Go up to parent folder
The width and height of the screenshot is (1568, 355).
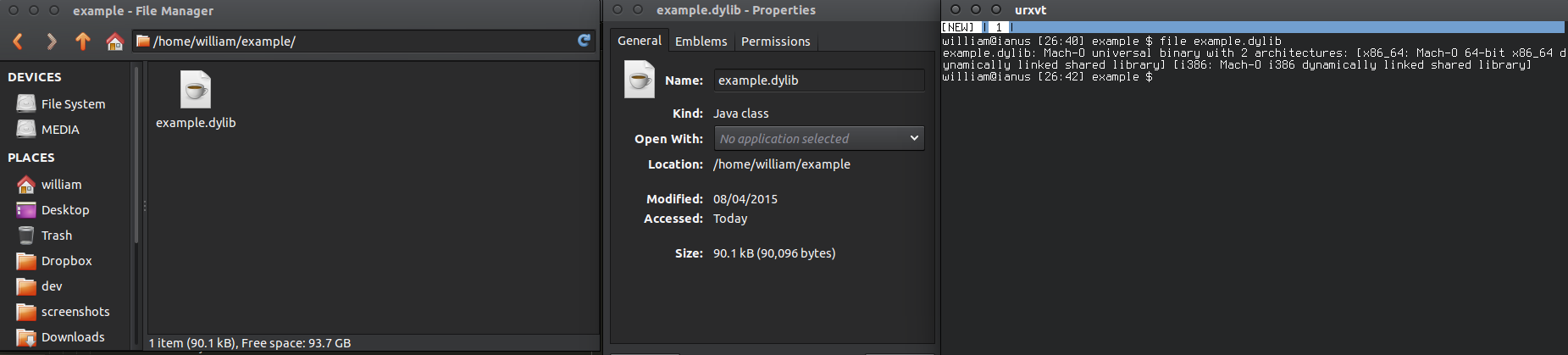(x=82, y=41)
